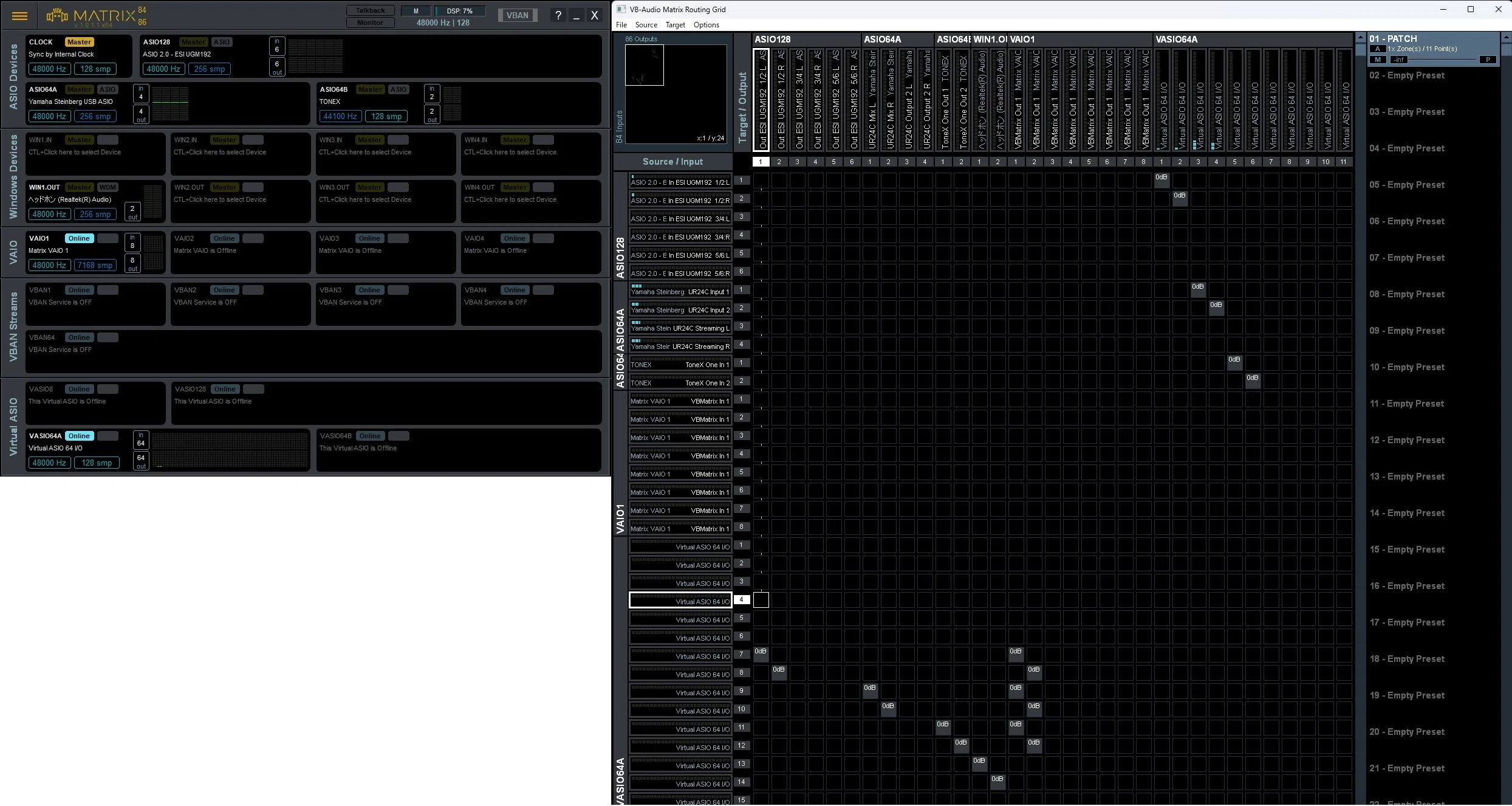This screenshot has height=806, width=1512.
Task: Click the 0dB point on ESI UGM192 1/2:L input row
Action: tap(1161, 180)
